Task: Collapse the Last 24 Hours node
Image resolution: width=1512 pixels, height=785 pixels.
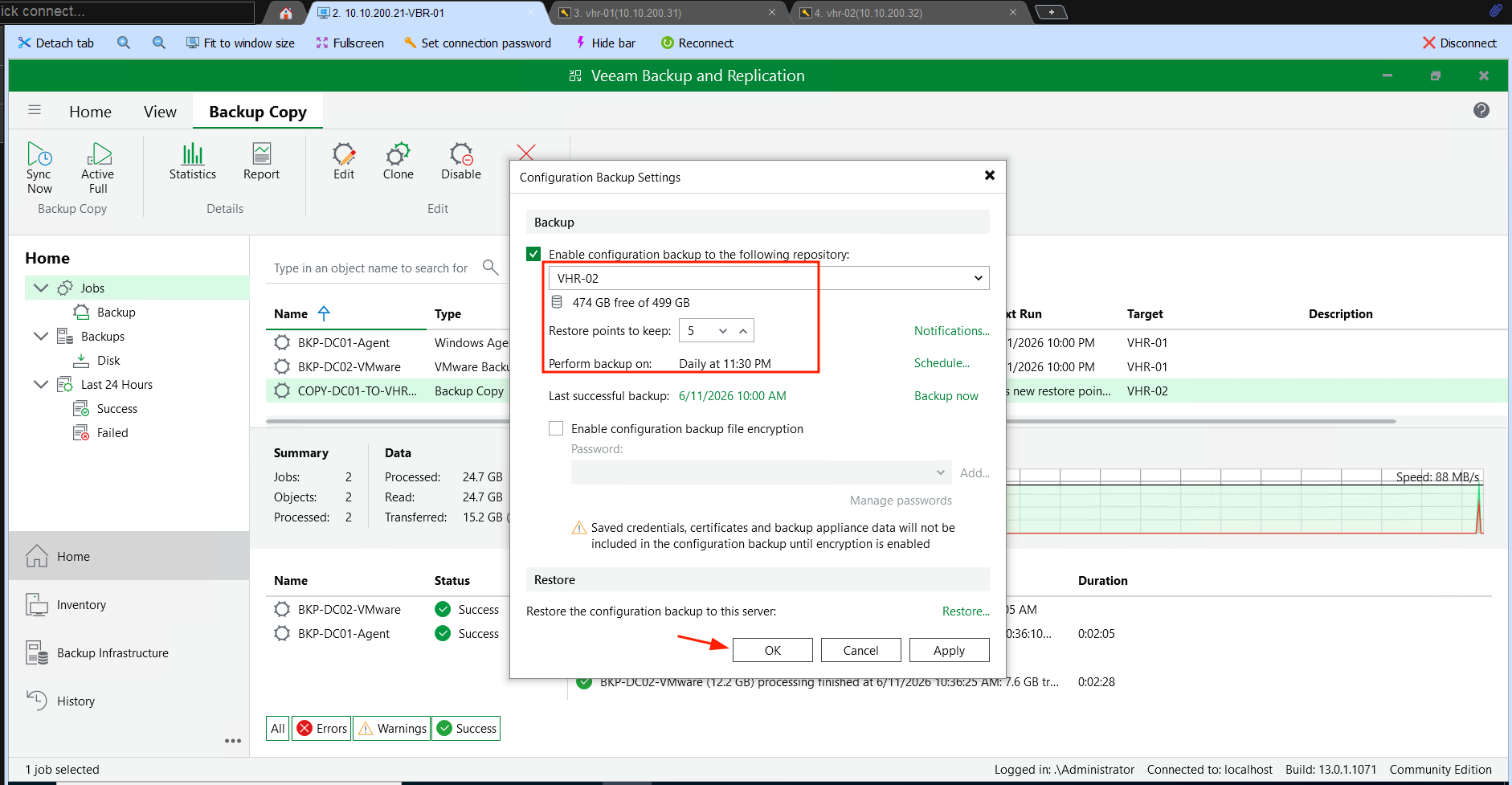Action: 41,384
